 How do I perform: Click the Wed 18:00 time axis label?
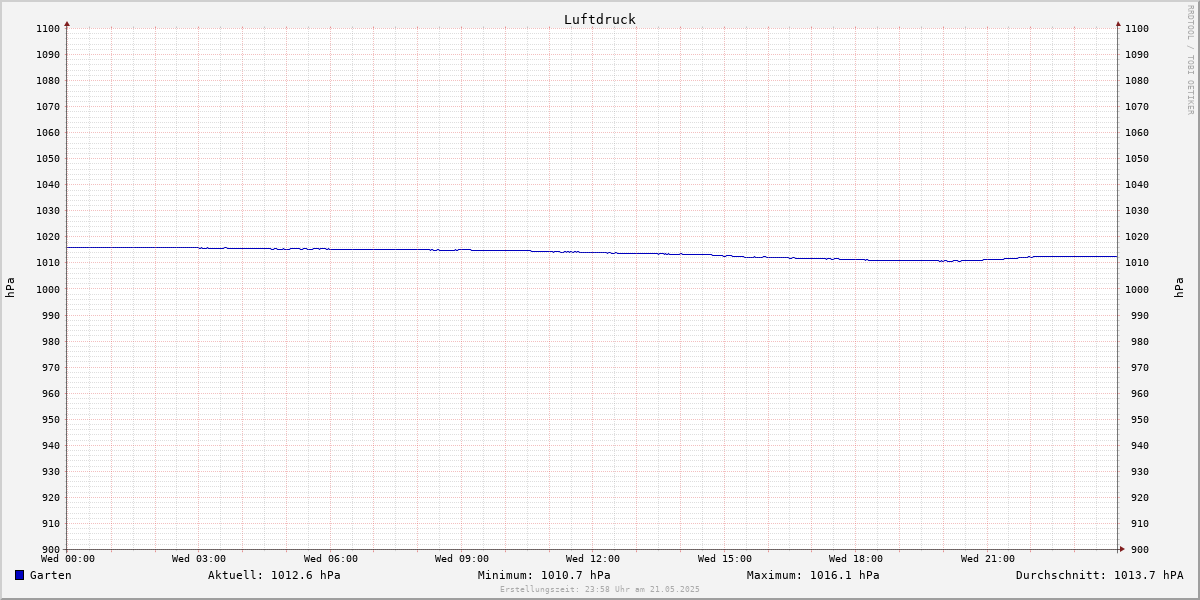(856, 559)
